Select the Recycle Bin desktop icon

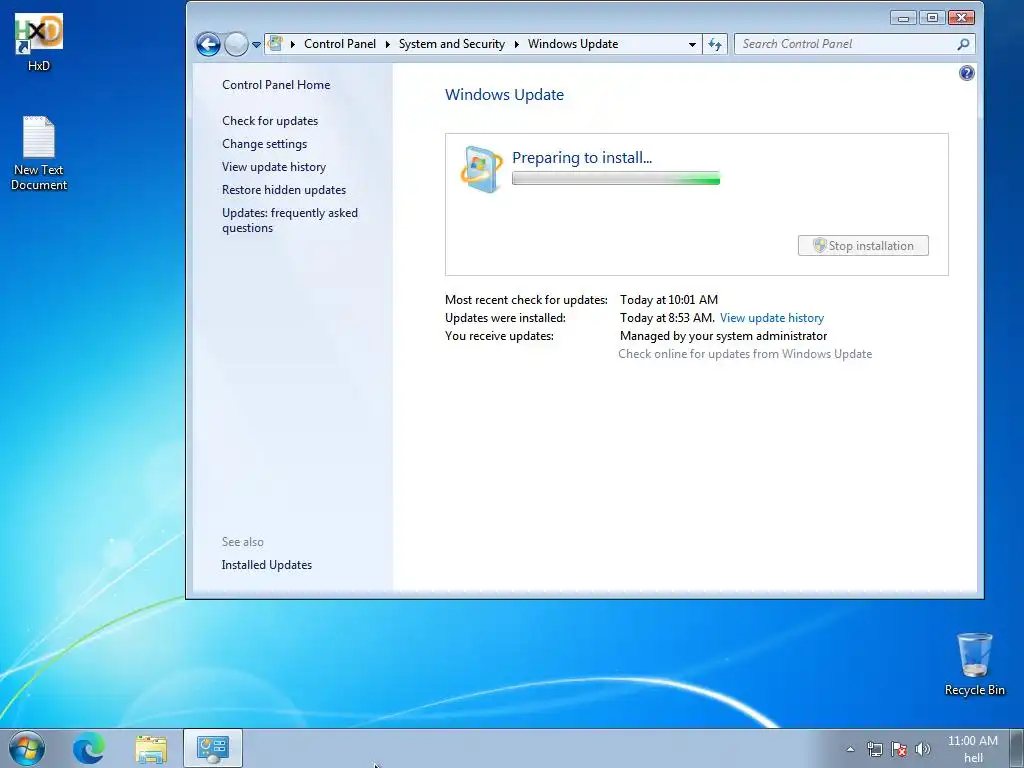(974, 664)
